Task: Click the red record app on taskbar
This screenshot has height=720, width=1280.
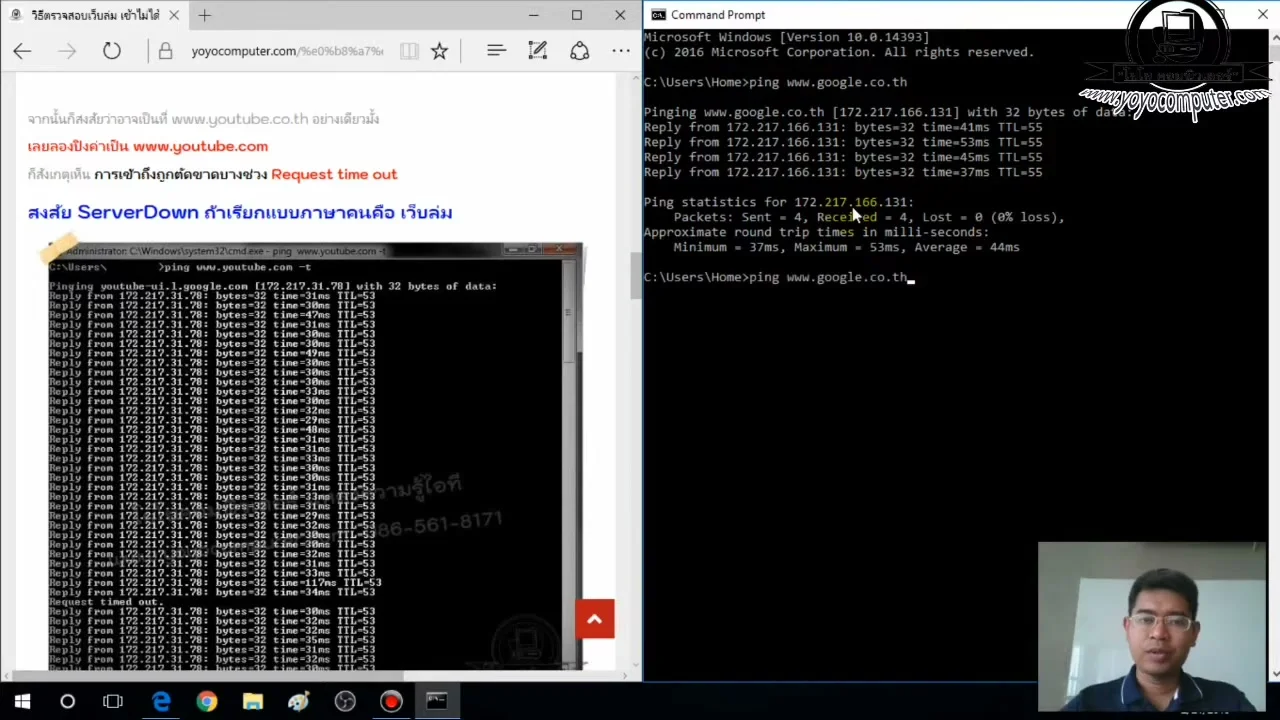Action: coord(391,702)
